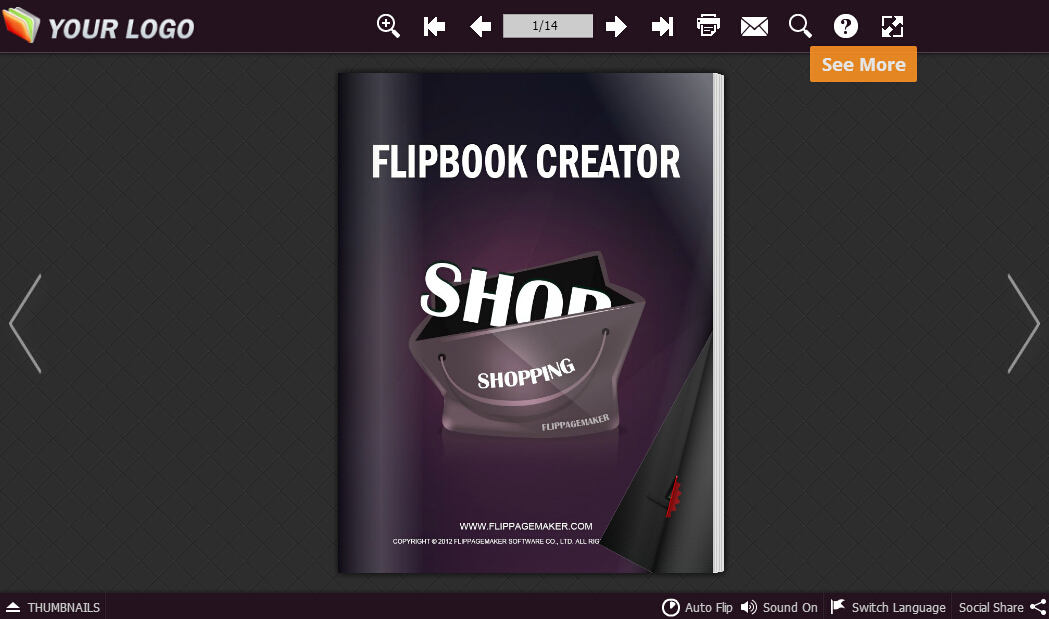Click the WWW.FLIPPAGEMAKER.COM text on cover
The height and width of the screenshot is (619, 1049).
526,526
